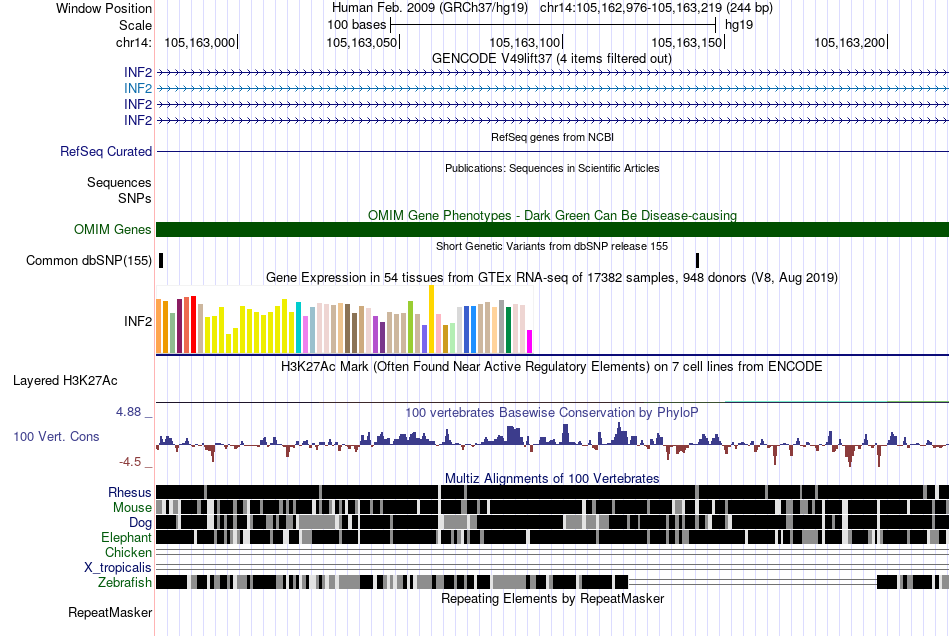The image size is (950, 636).
Task: Click the Sequences track label
Action: coord(119,182)
